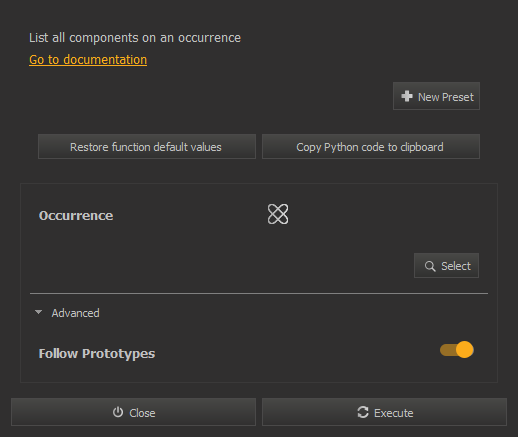Screen dimensions: 518x437
Task: Click the orange knob of the Prototypes toggle
Action: click(x=464, y=350)
